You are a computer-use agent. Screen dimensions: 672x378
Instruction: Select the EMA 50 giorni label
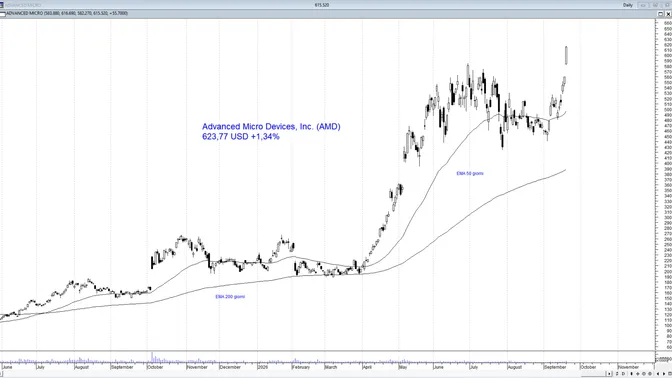[x=470, y=174]
